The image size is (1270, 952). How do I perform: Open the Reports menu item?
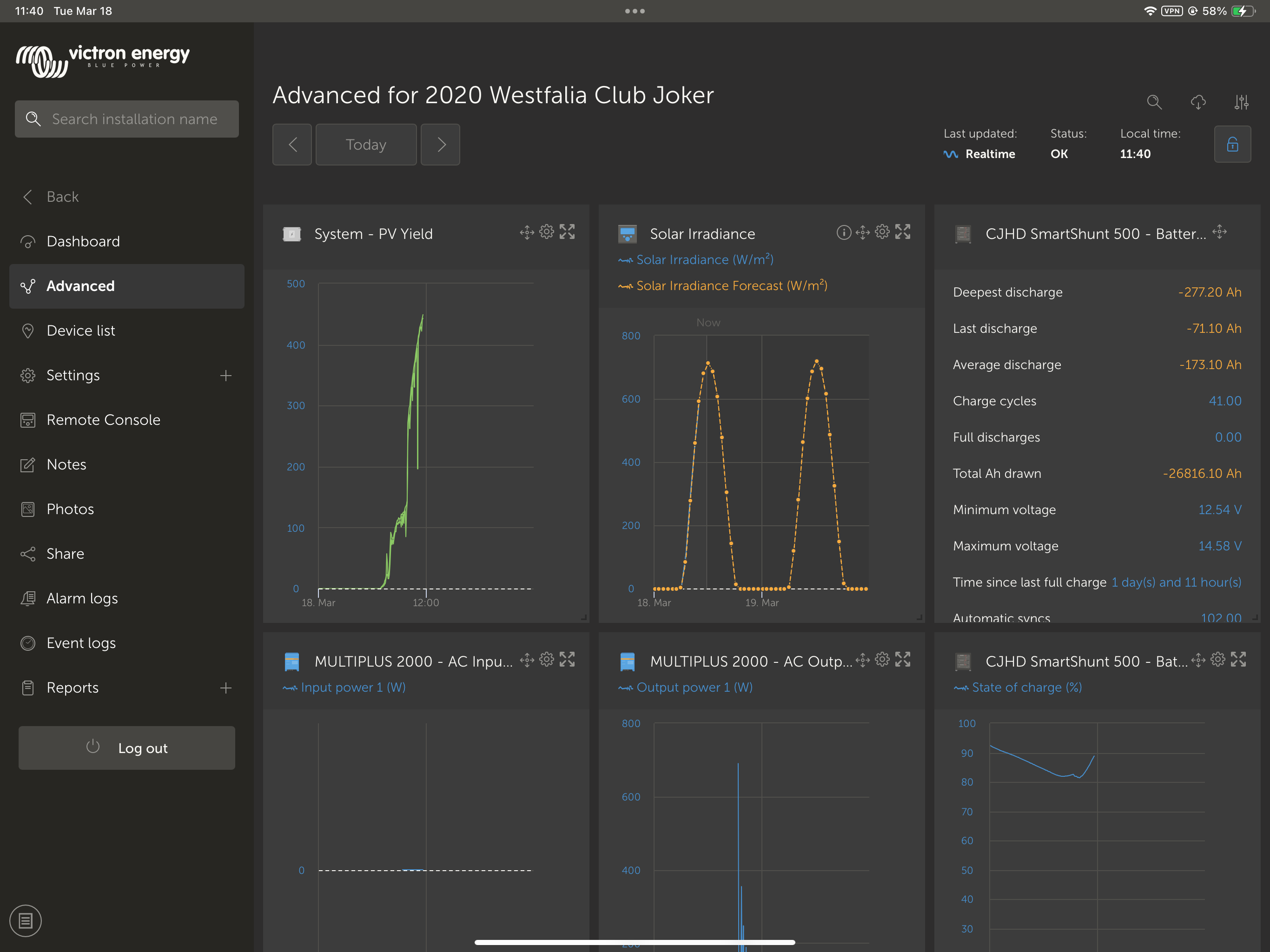coord(73,688)
